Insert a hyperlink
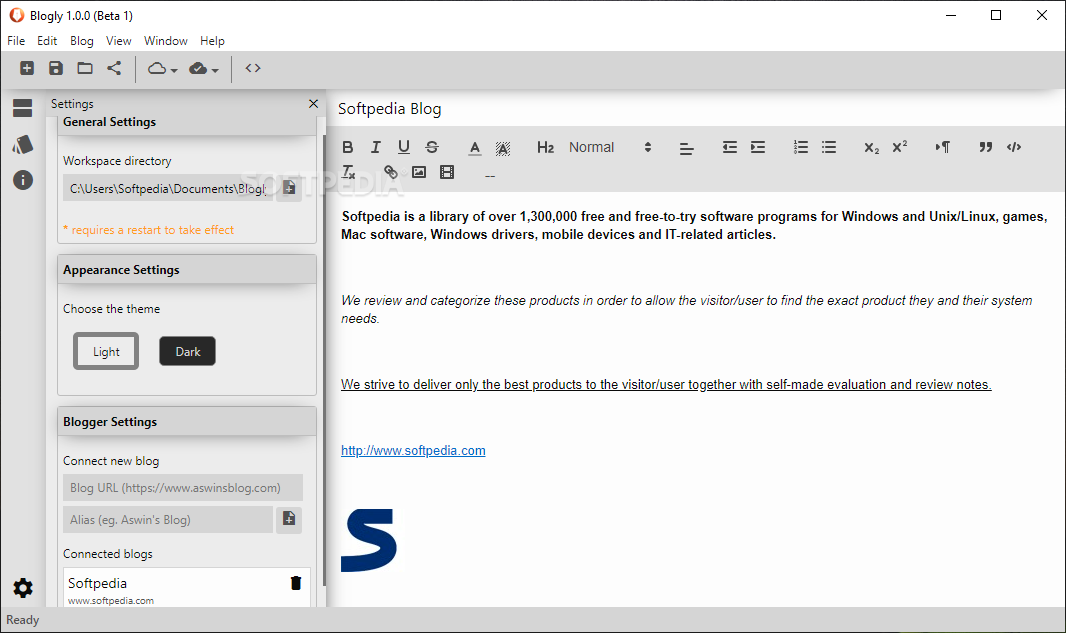The image size is (1066, 633). click(390, 172)
